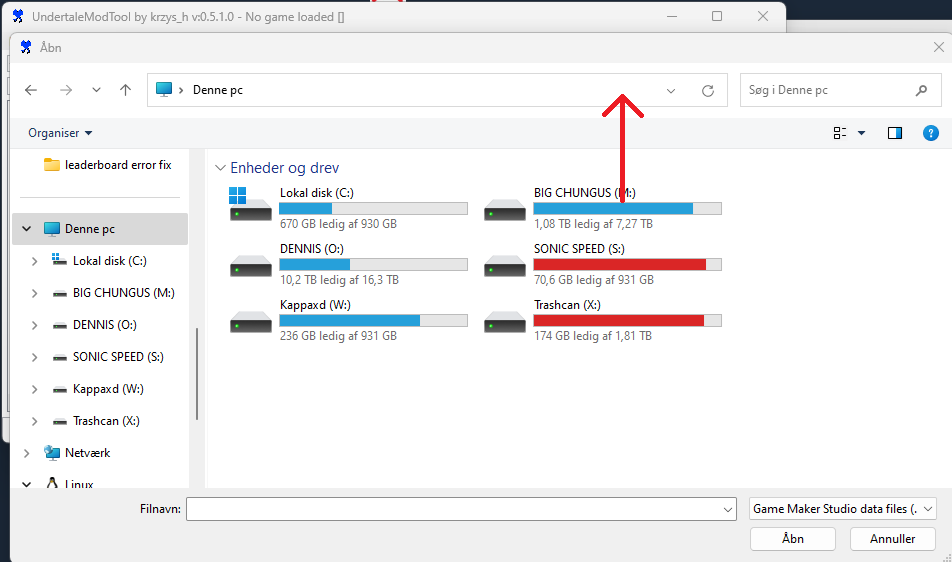Viewport: 952px width, 562px height.
Task: Click Trashcan (X:) drive icon
Action: [505, 322]
